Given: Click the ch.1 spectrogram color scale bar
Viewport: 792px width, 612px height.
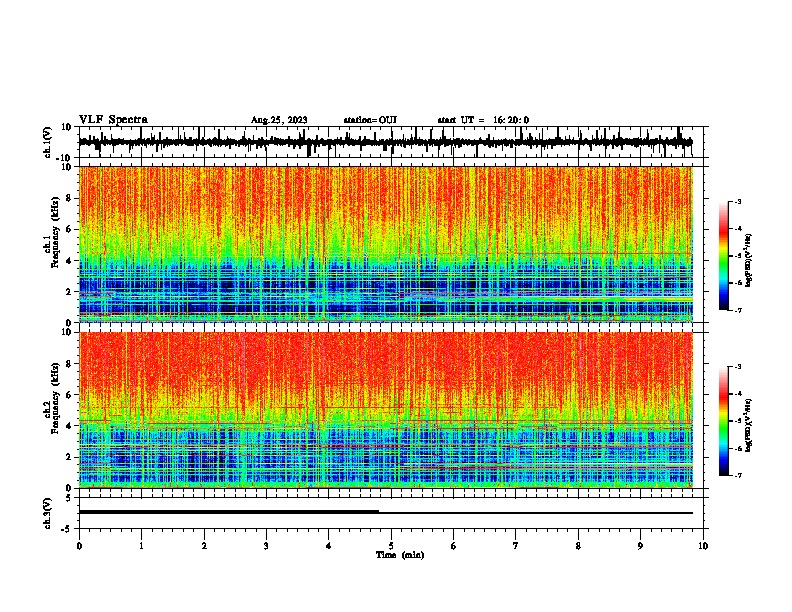Looking at the screenshot, I should 724,256.
